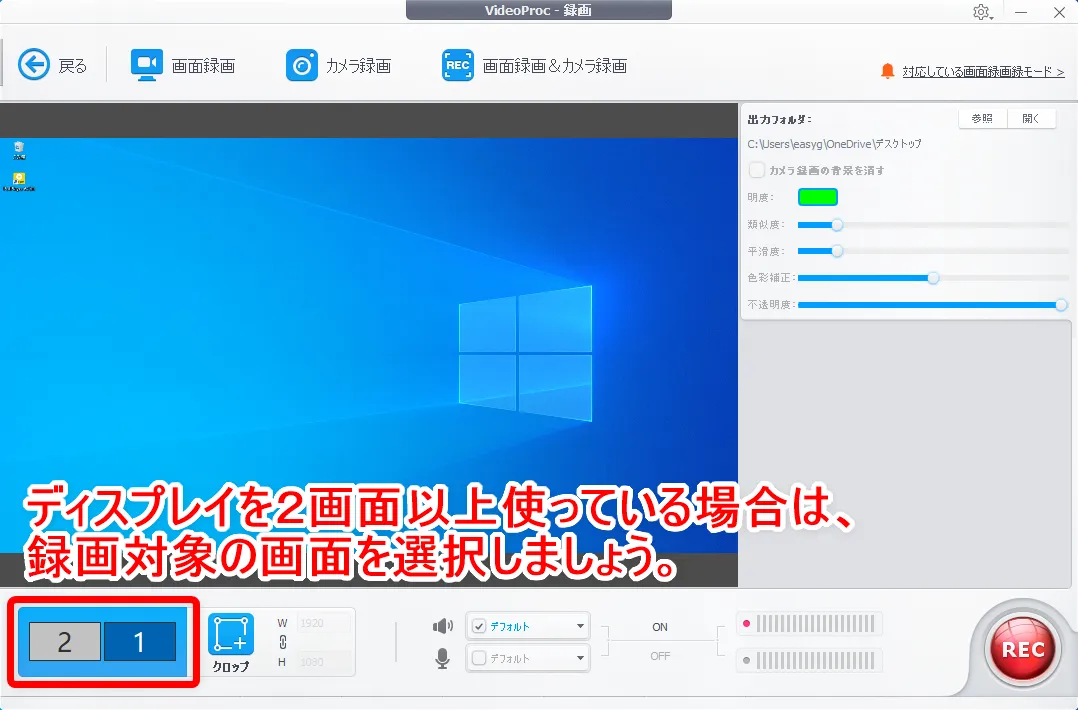Enable カメラ録画の背景を消す checkbox
Screen dimensions: 1078x710
(x=757, y=170)
